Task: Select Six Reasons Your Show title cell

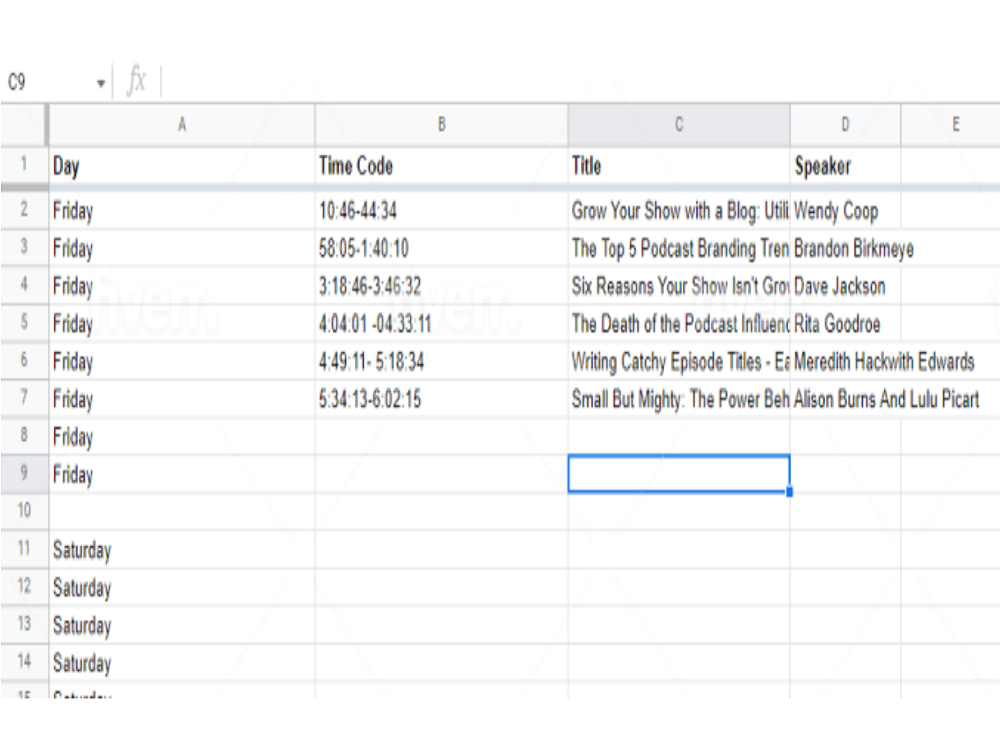Action: click(679, 286)
